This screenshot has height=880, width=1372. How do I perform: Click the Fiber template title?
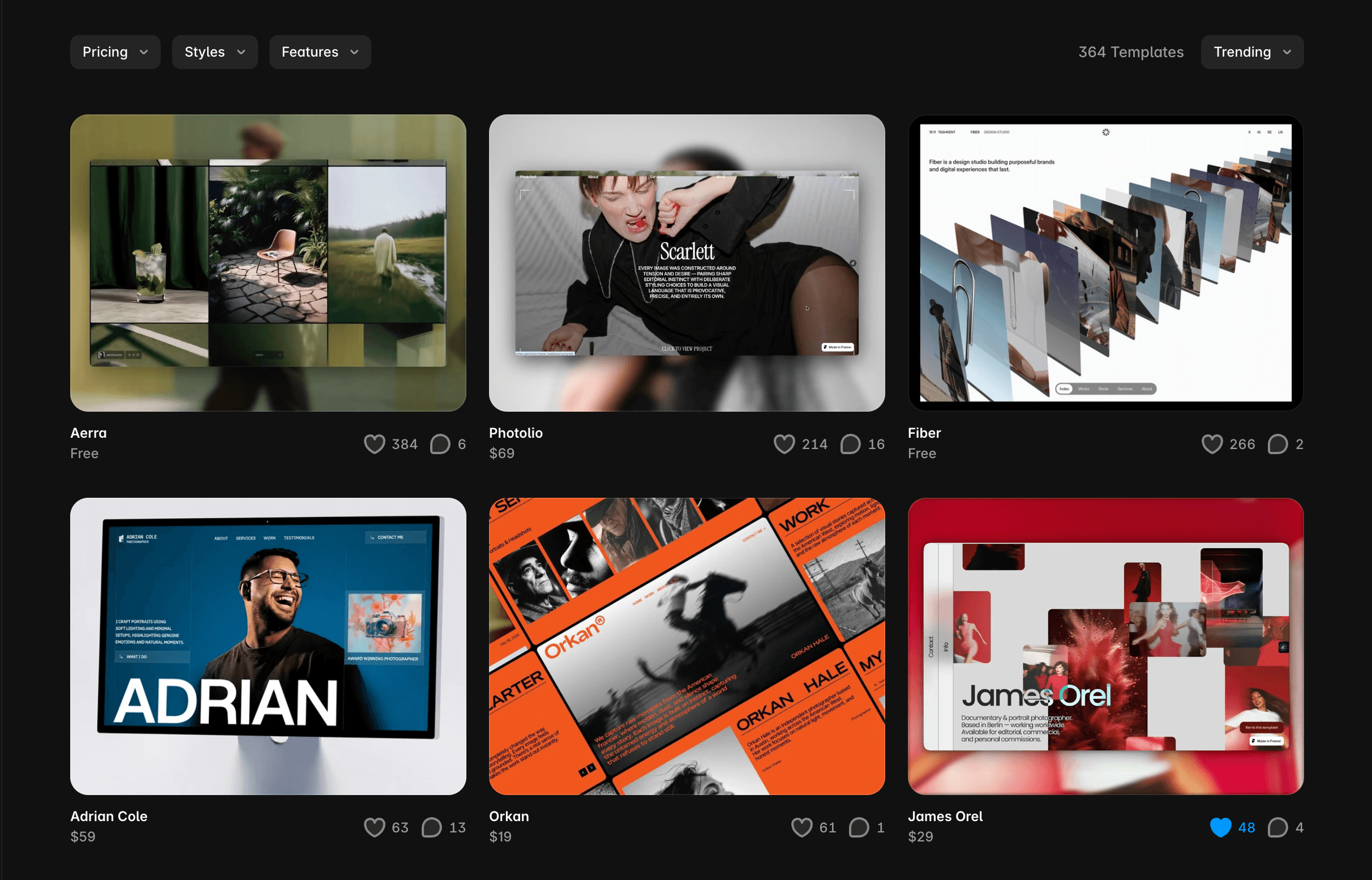pos(924,433)
